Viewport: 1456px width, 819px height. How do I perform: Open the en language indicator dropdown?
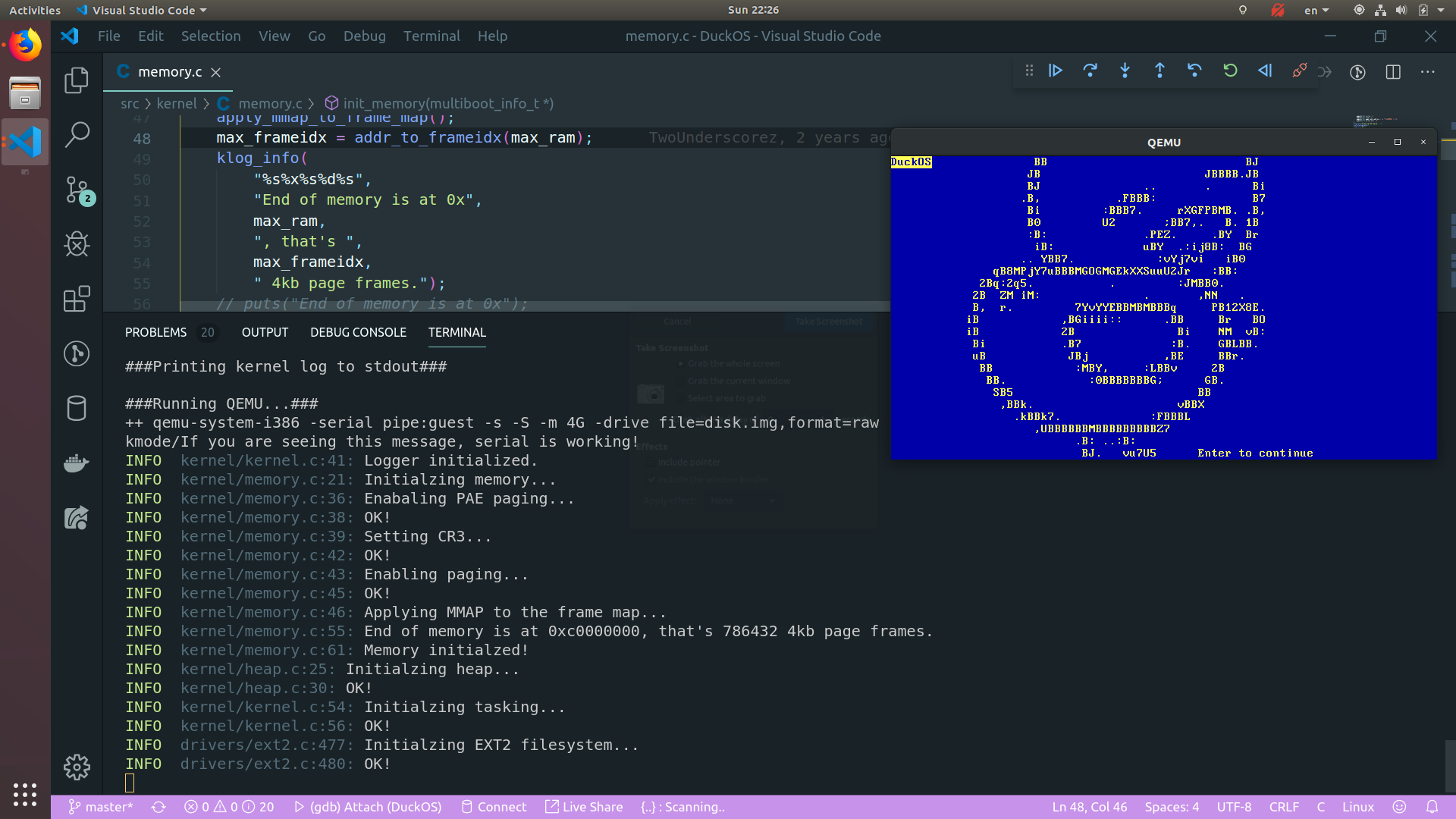(x=1316, y=10)
